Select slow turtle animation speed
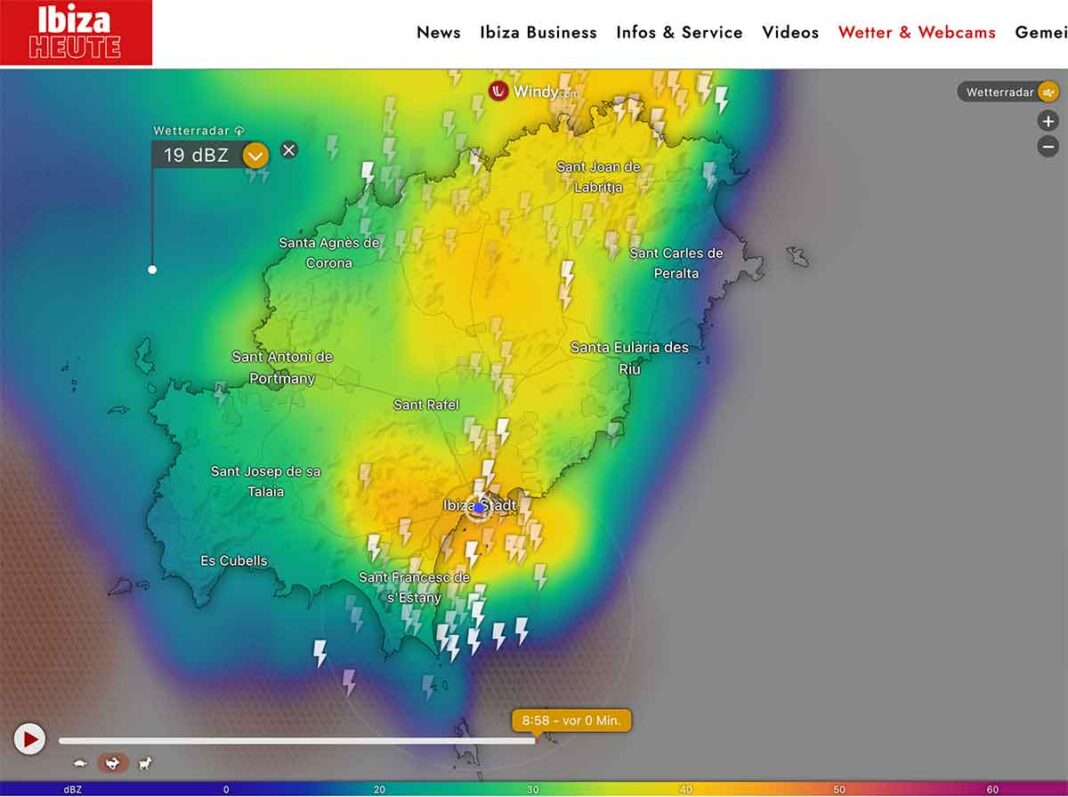Viewport: 1068px width, 797px height. click(x=80, y=764)
